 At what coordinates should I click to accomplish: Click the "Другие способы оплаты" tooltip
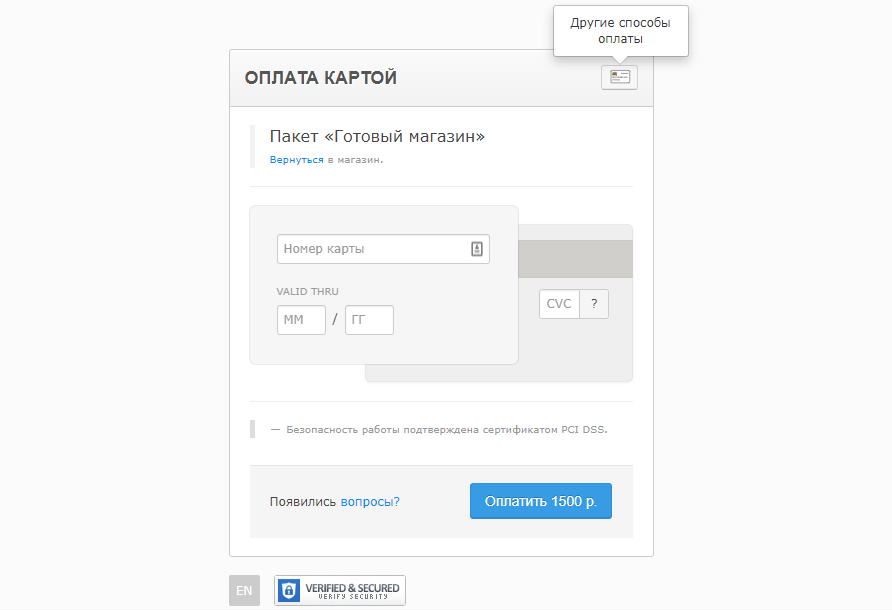pos(620,31)
